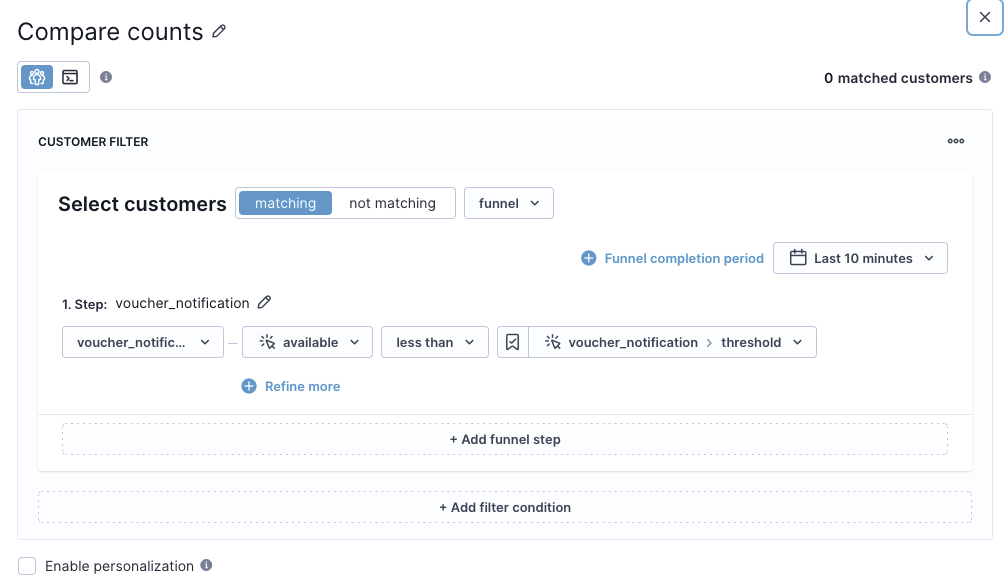Click the 0 matched customers text
The width and height of the screenshot is (1008, 586).
click(898, 78)
